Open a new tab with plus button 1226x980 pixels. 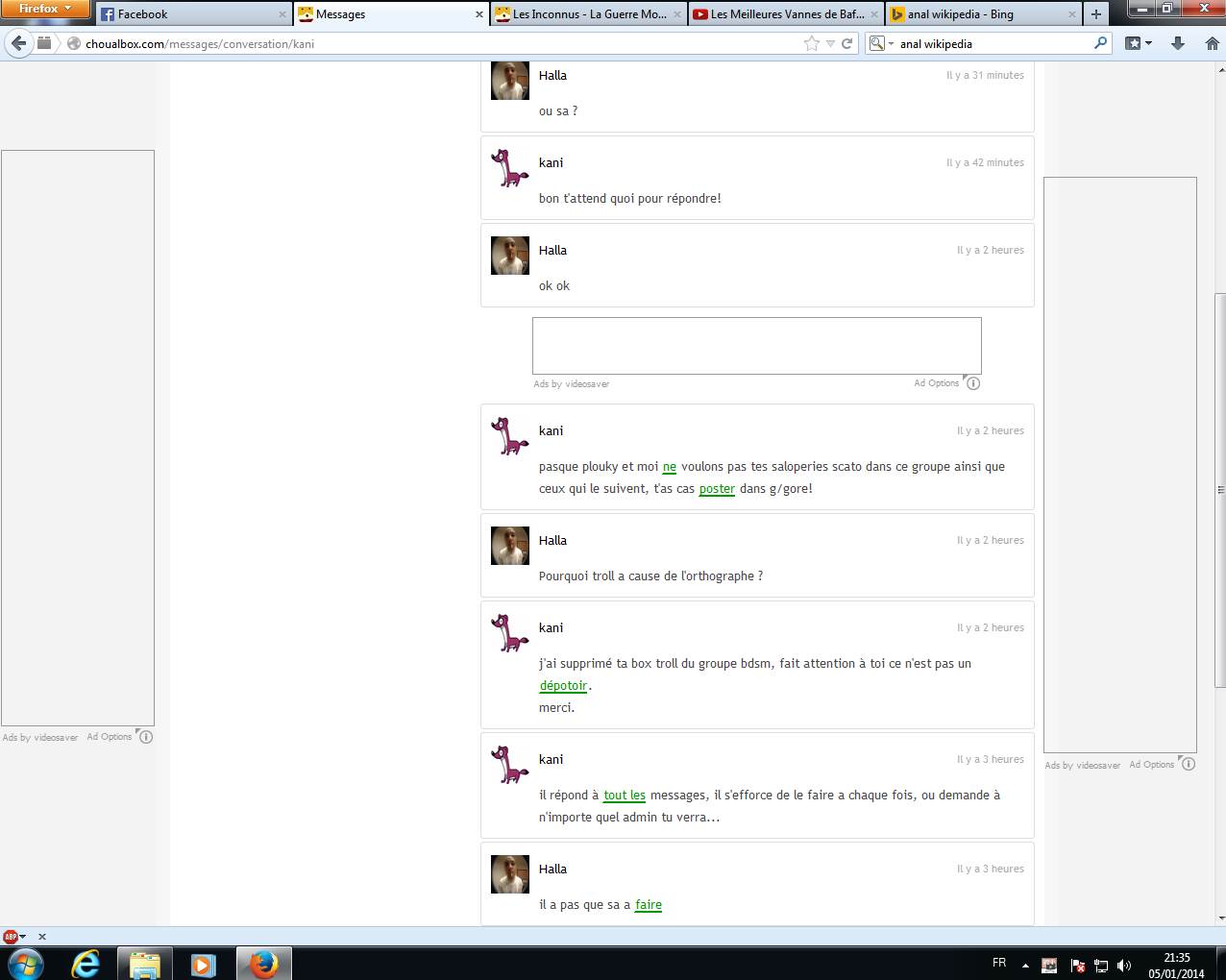tap(1095, 14)
